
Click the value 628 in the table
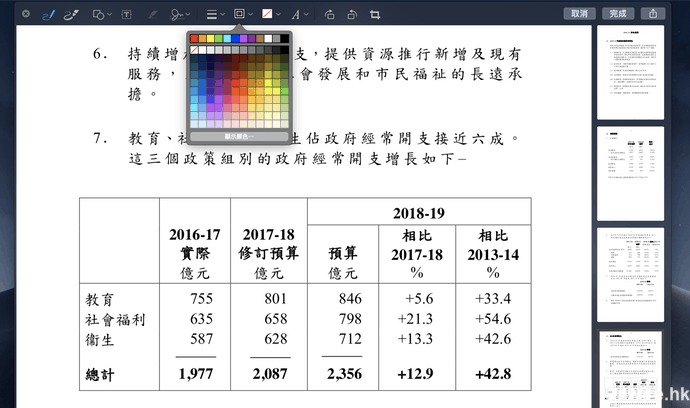pos(276,339)
